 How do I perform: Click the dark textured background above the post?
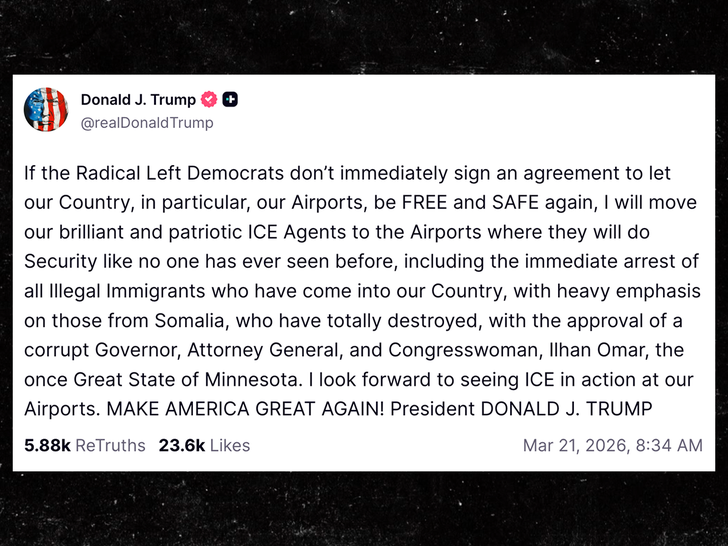pos(364,35)
